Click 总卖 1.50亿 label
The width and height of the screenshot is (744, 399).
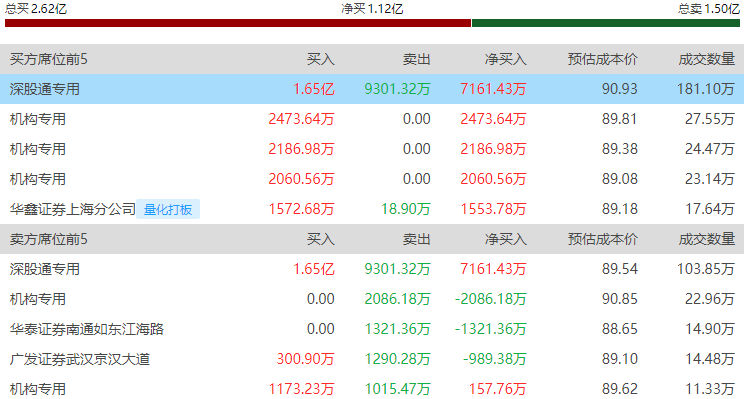click(x=708, y=9)
